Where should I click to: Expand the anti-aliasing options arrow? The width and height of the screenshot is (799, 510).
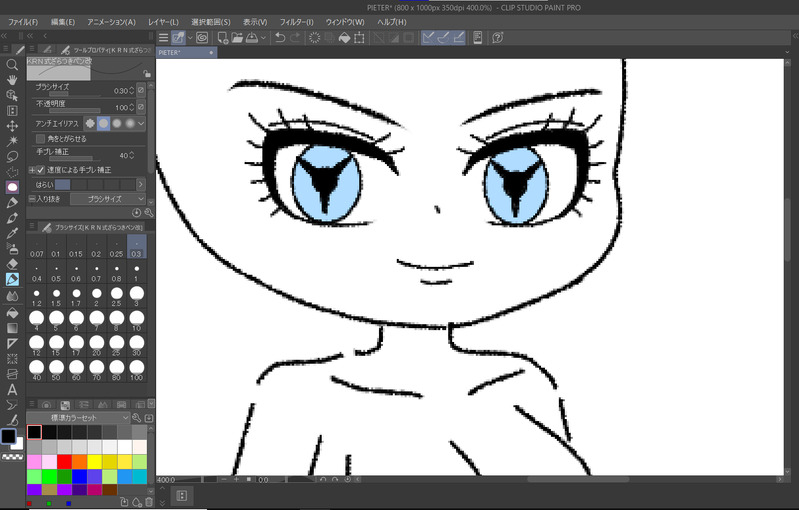point(141,123)
